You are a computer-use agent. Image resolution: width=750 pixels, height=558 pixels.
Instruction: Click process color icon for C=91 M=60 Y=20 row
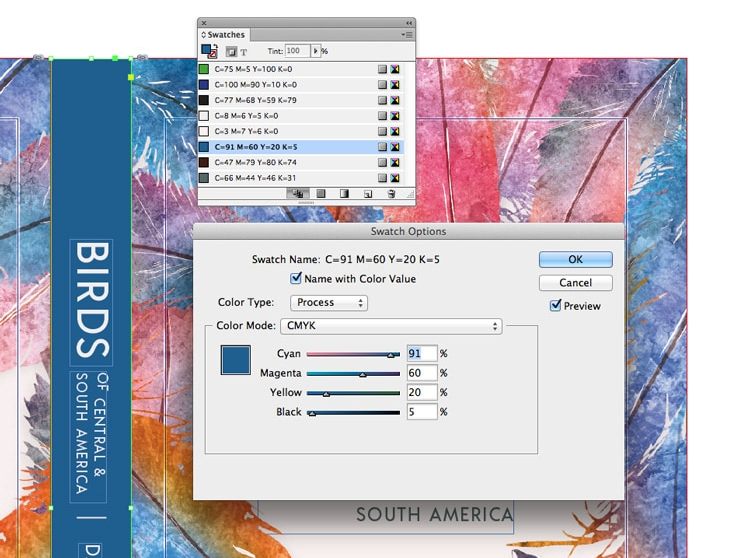coord(382,147)
